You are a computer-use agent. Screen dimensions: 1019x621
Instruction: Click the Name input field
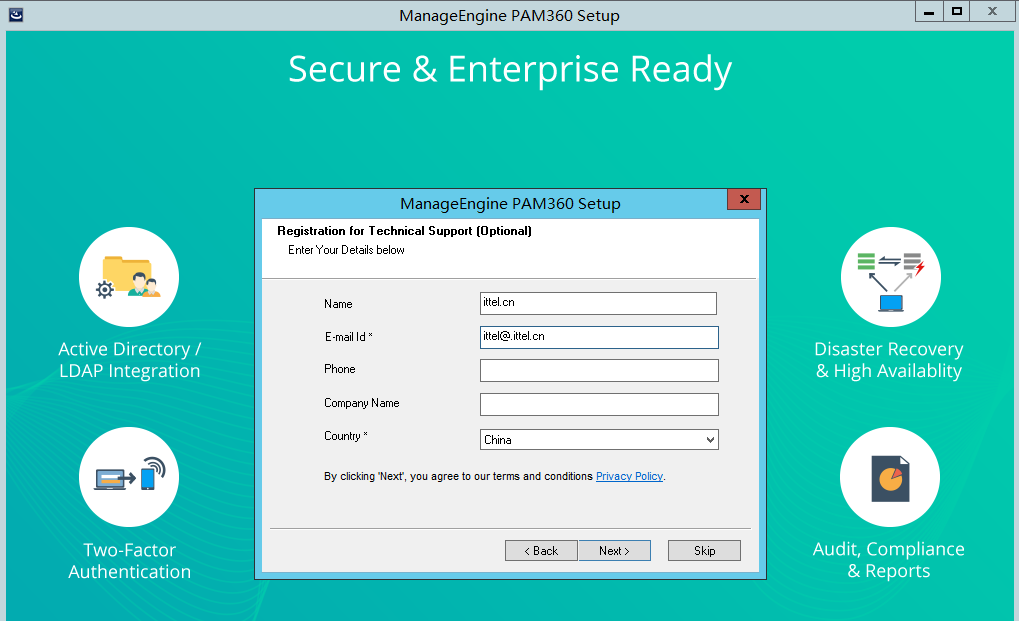598,303
